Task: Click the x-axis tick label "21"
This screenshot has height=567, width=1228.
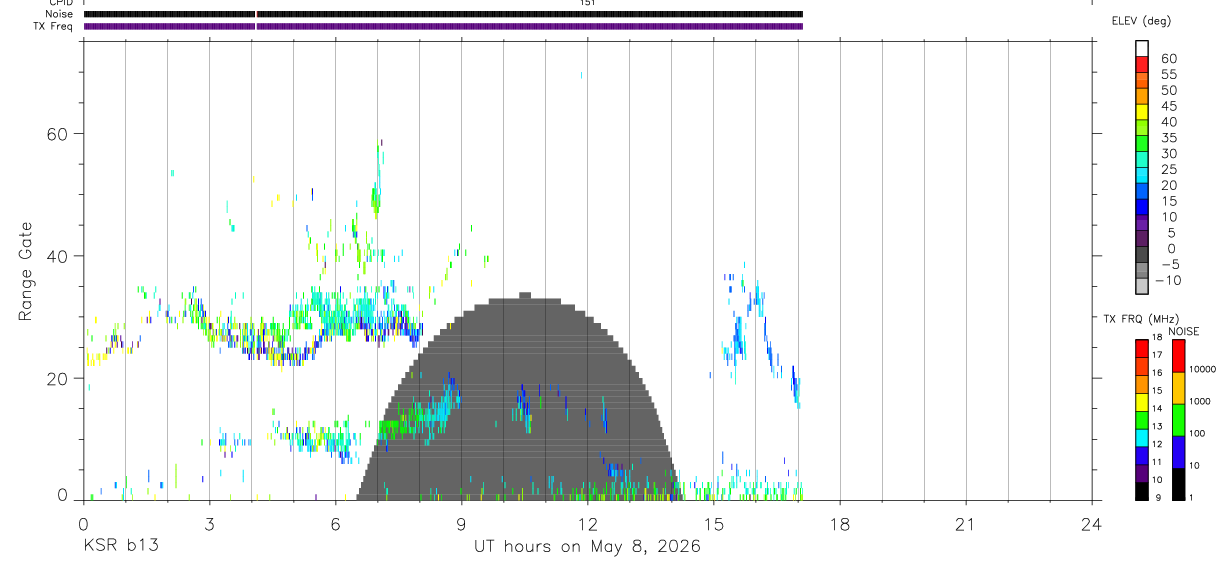Action: click(x=965, y=523)
